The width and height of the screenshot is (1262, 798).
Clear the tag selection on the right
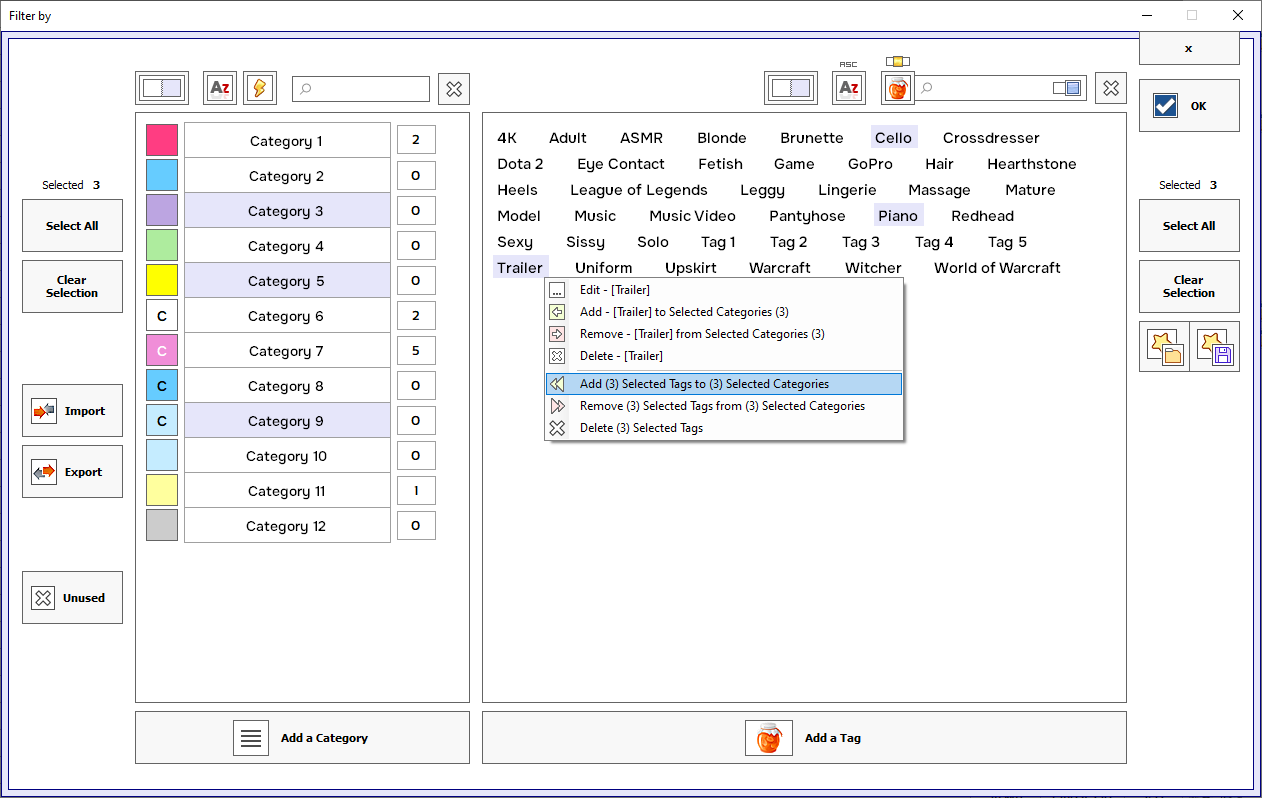1189,287
